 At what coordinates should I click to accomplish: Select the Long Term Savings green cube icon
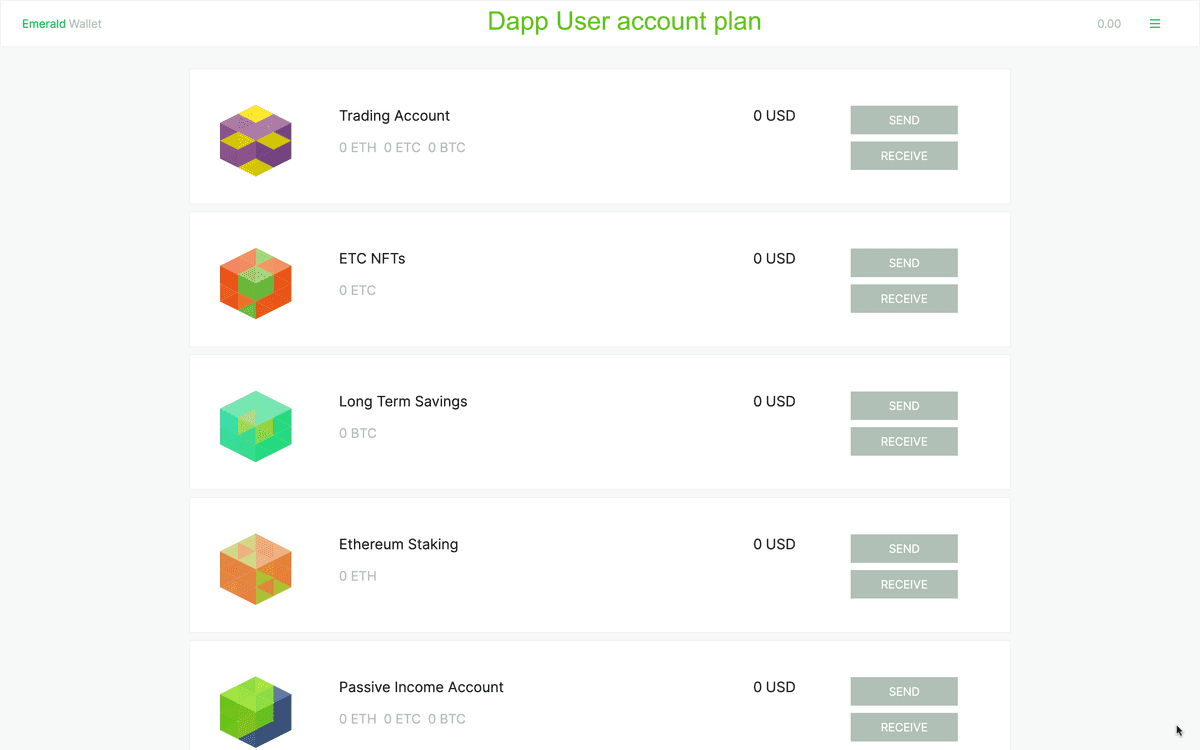[255, 426]
